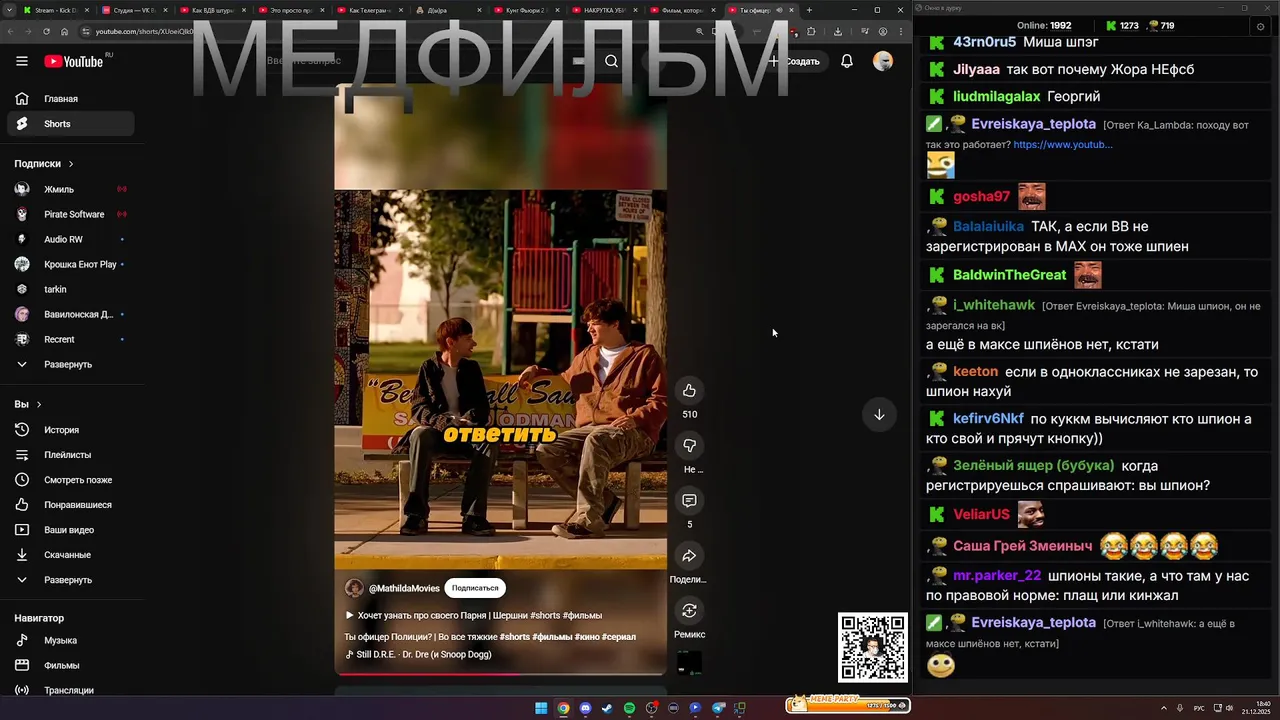1280x720 pixels.
Task: Open Ваши видео in the sidebar
Action: [x=70, y=530]
